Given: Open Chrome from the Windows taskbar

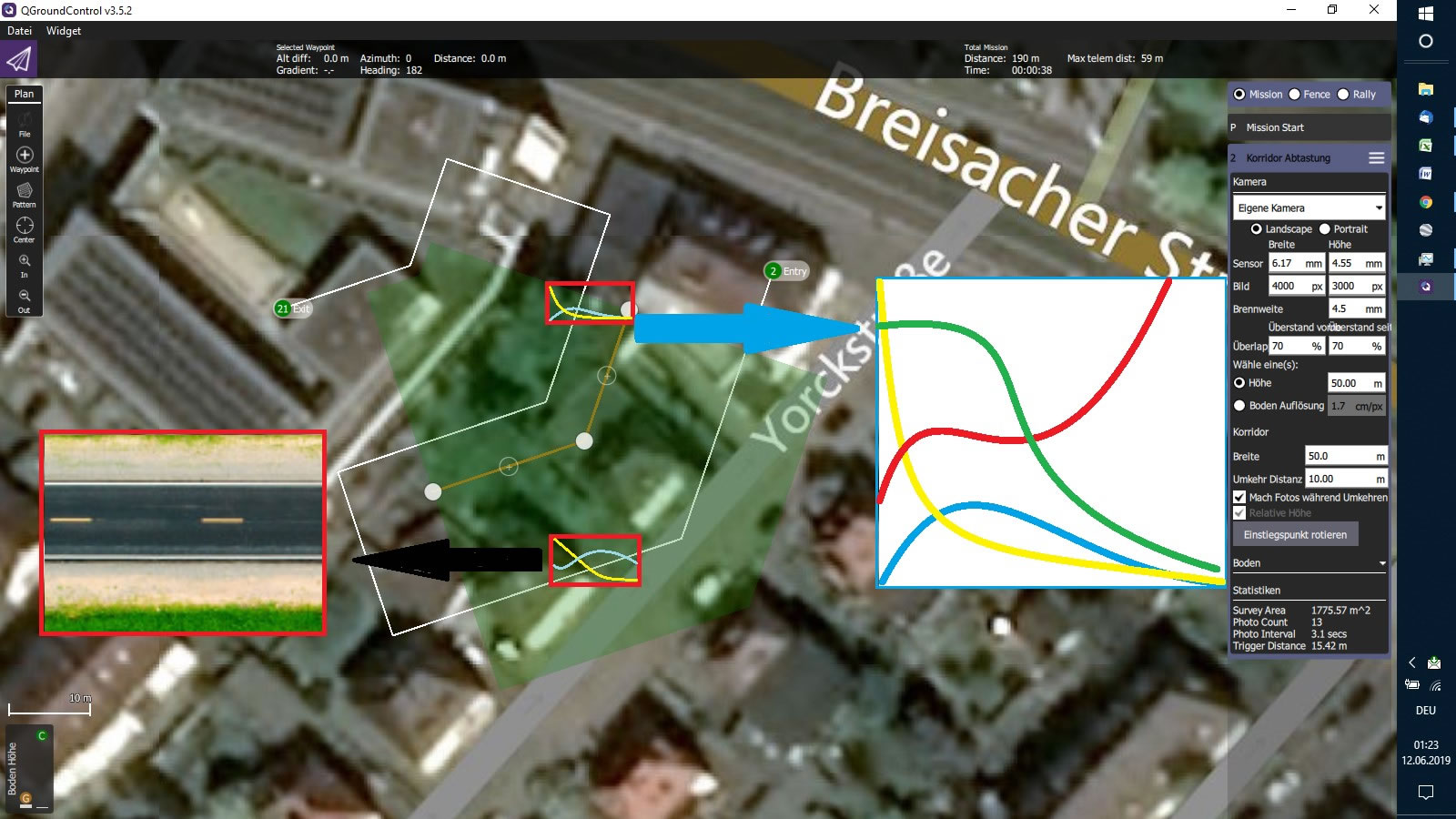Looking at the screenshot, I should pyautogui.click(x=1426, y=202).
